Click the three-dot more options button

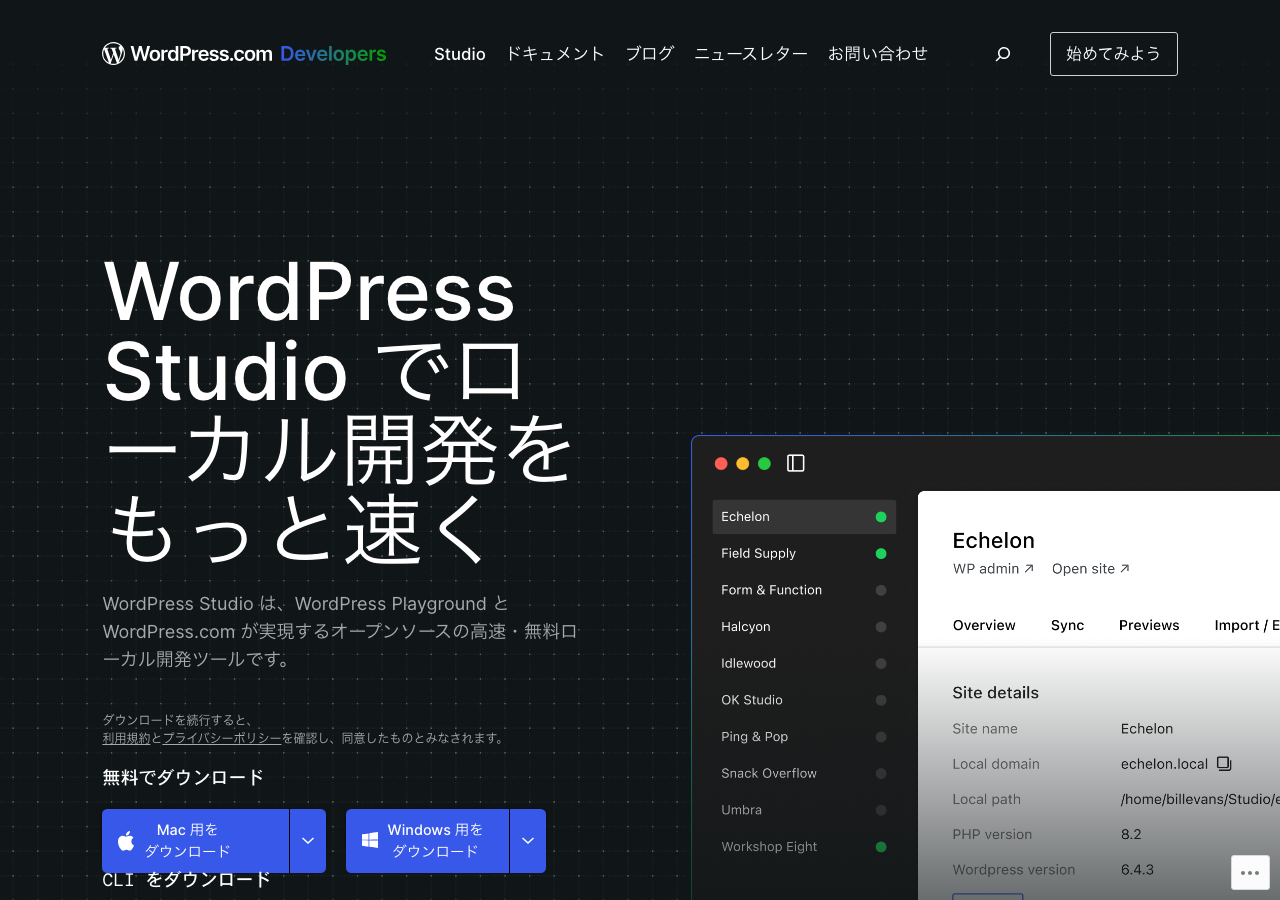click(1250, 872)
